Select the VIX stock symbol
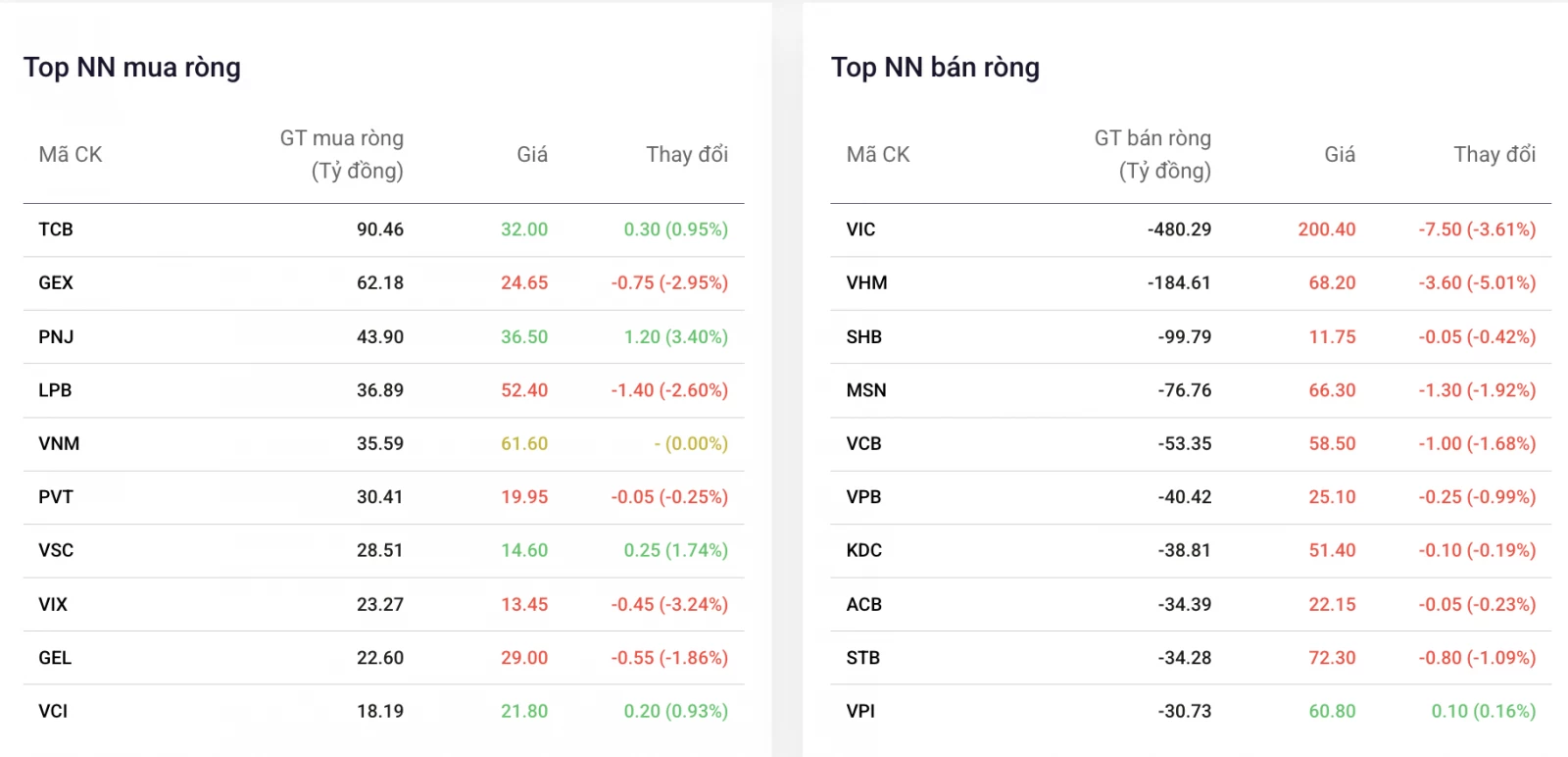1568x757 pixels. (x=53, y=604)
